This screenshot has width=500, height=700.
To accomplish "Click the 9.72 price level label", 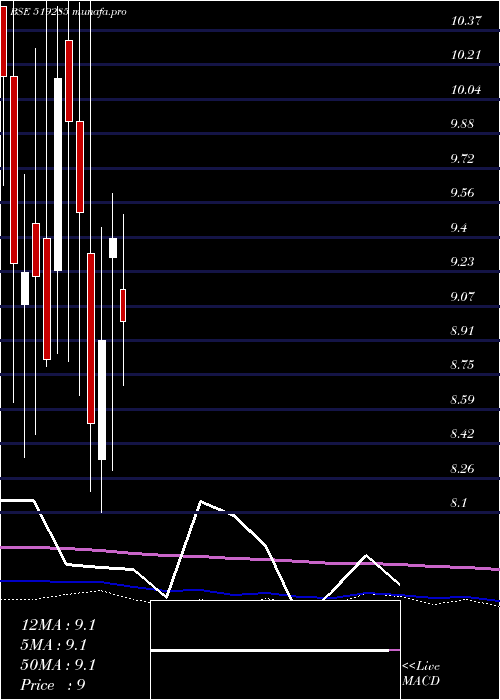I will (x=462, y=158).
